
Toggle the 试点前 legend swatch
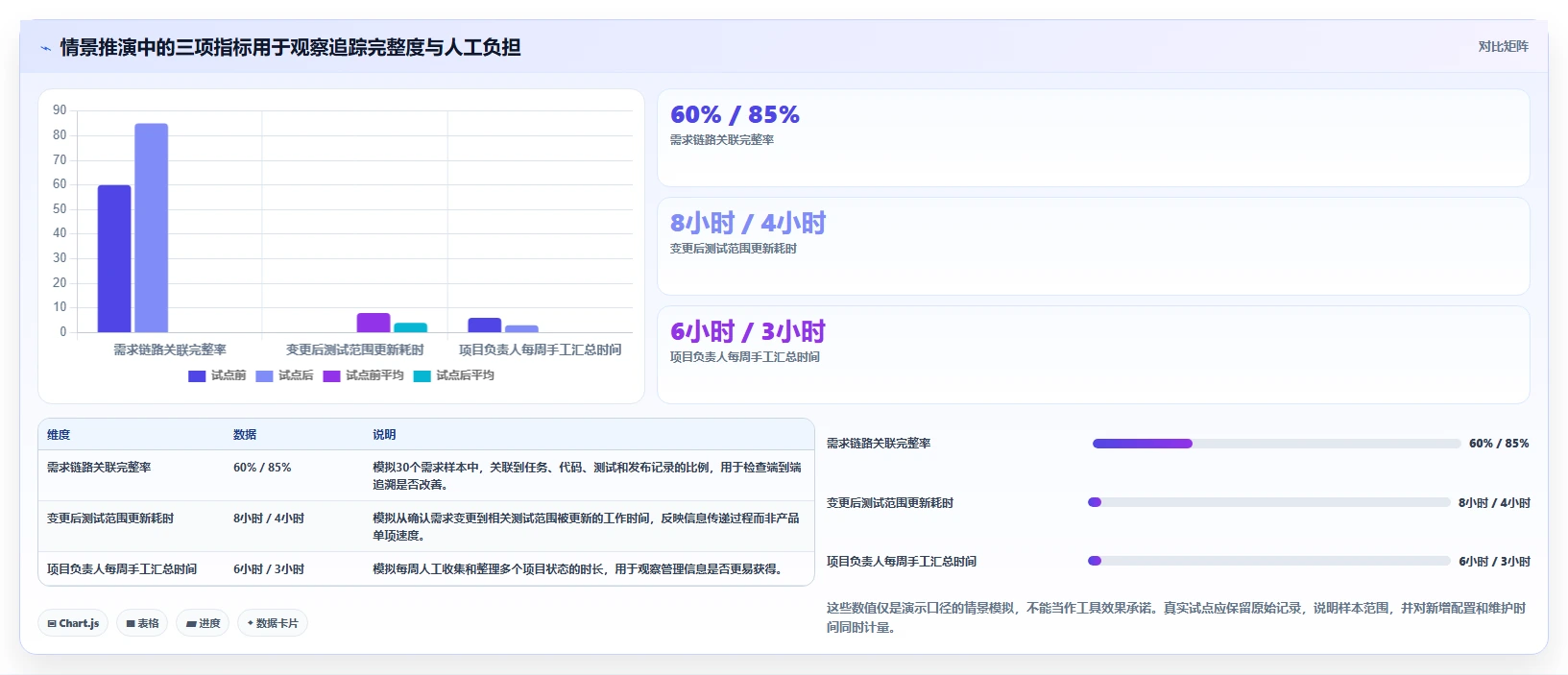click(197, 376)
